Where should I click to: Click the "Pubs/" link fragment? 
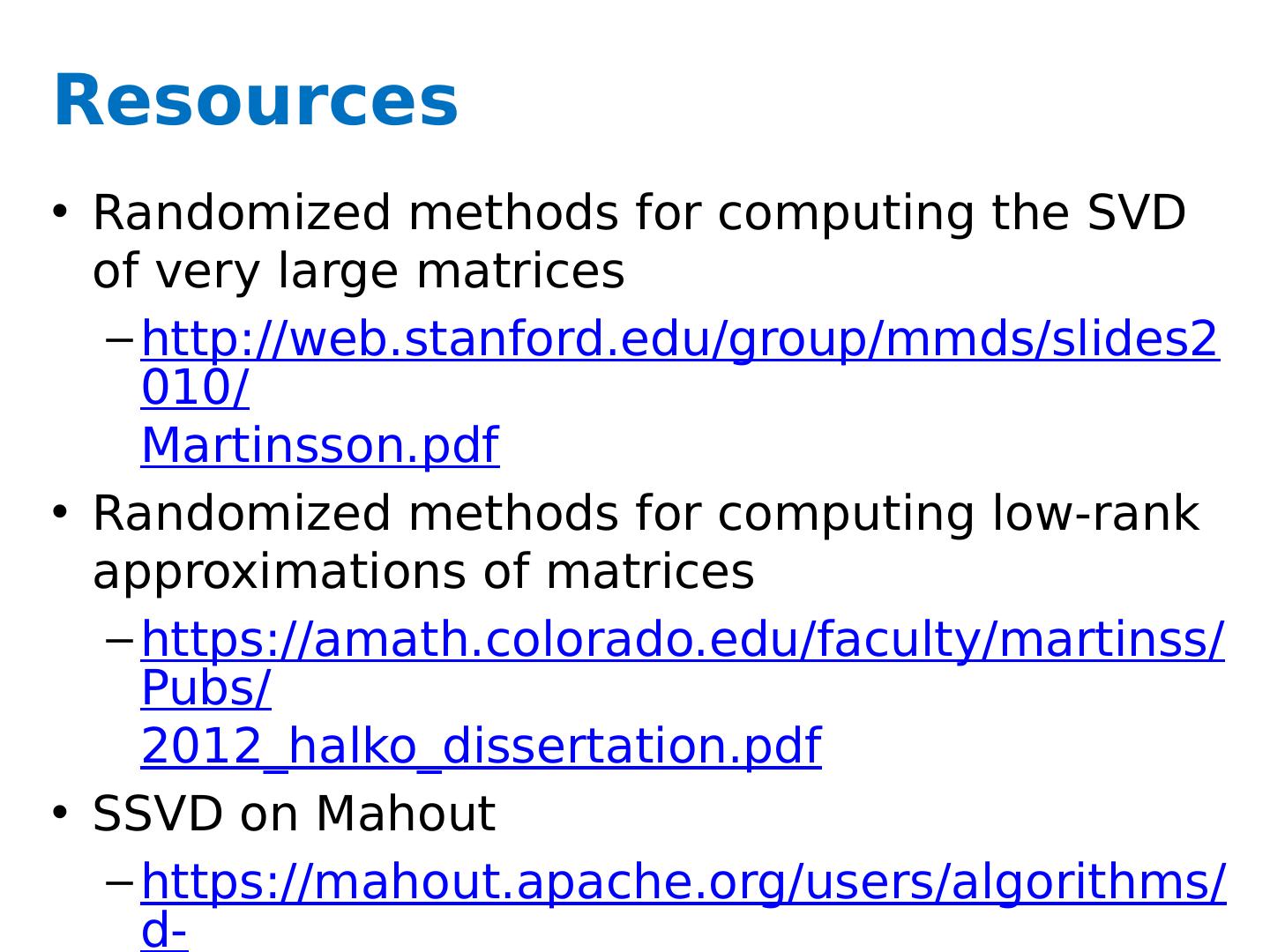click(x=205, y=689)
